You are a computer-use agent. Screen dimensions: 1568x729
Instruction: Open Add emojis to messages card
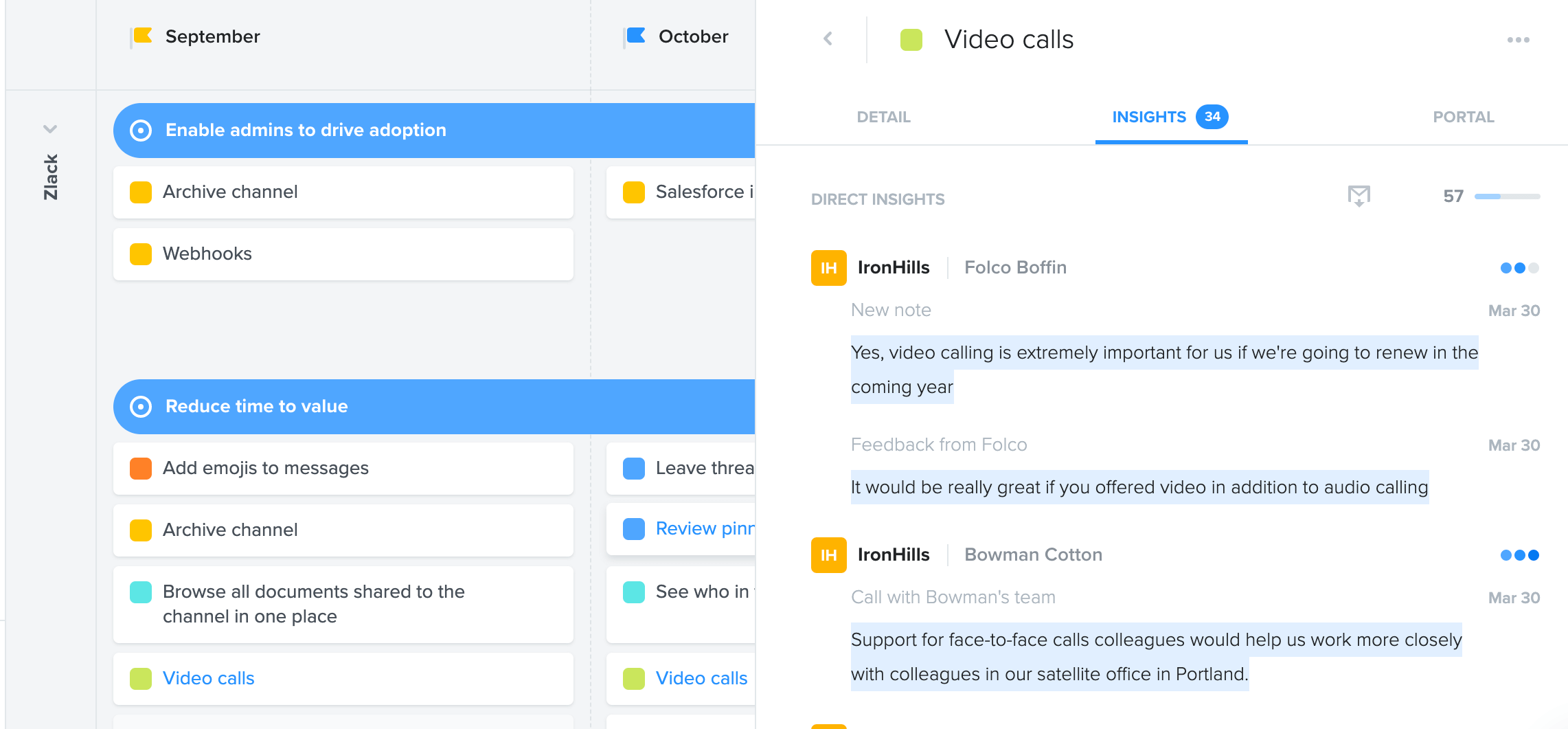343,469
